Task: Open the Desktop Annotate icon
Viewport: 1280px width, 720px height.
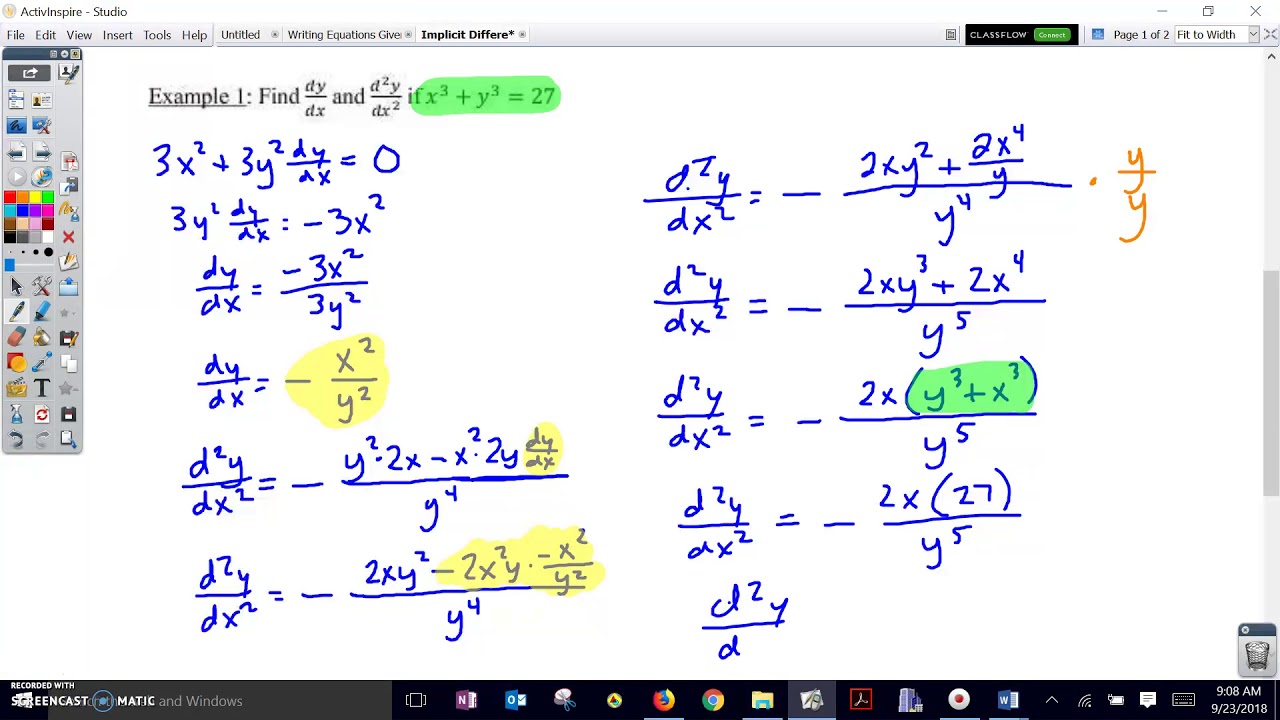Action: point(16,125)
